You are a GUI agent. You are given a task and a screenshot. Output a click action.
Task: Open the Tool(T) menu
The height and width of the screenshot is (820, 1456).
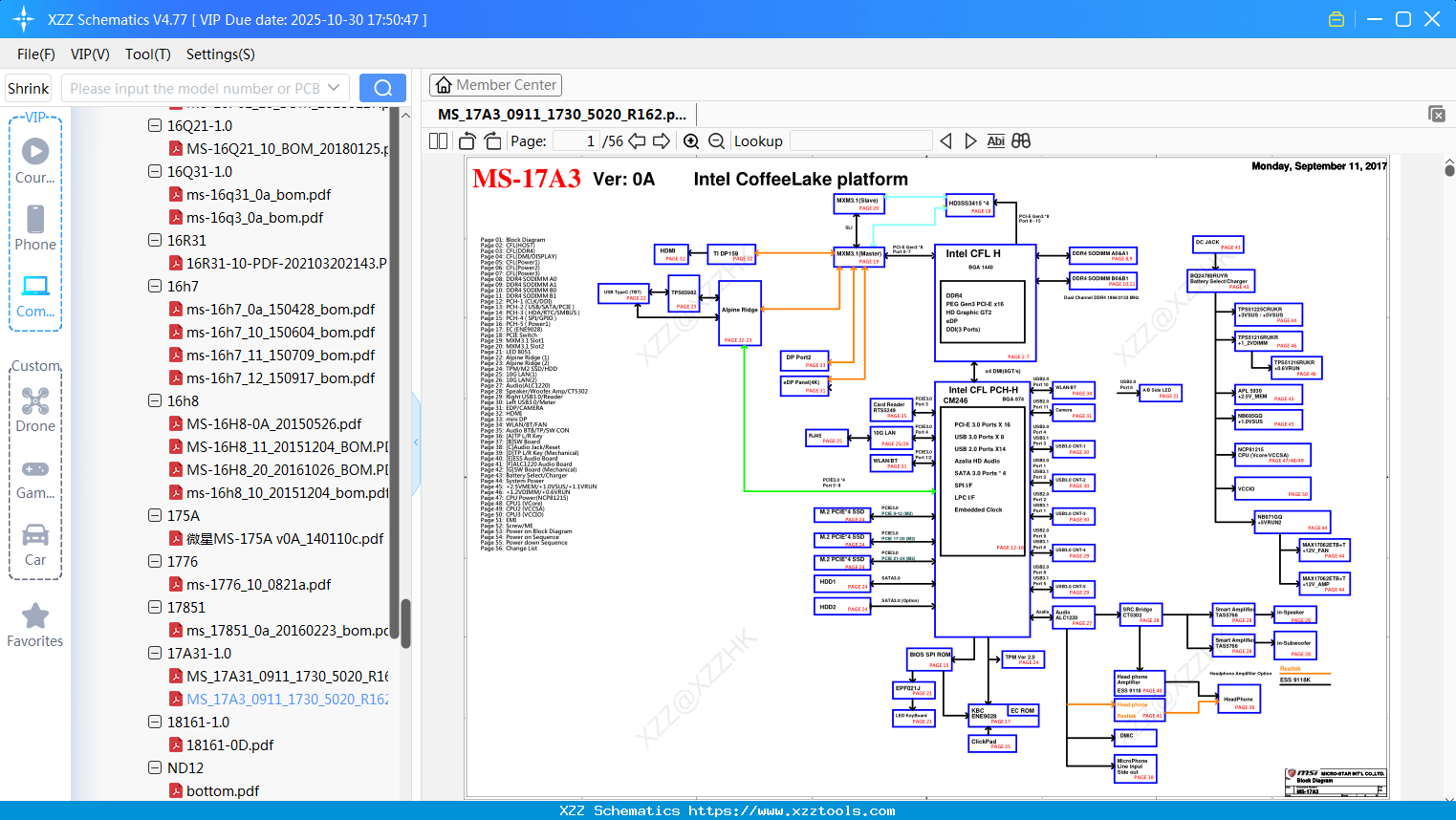coord(148,54)
